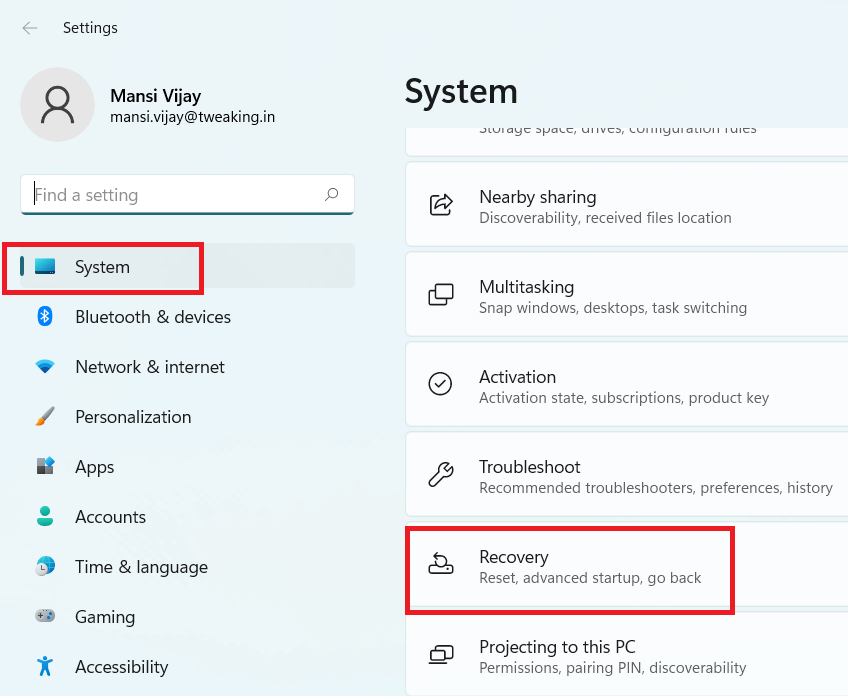Click 'Reset, advanced startup, go back' description
The image size is (848, 696).
[590, 578]
